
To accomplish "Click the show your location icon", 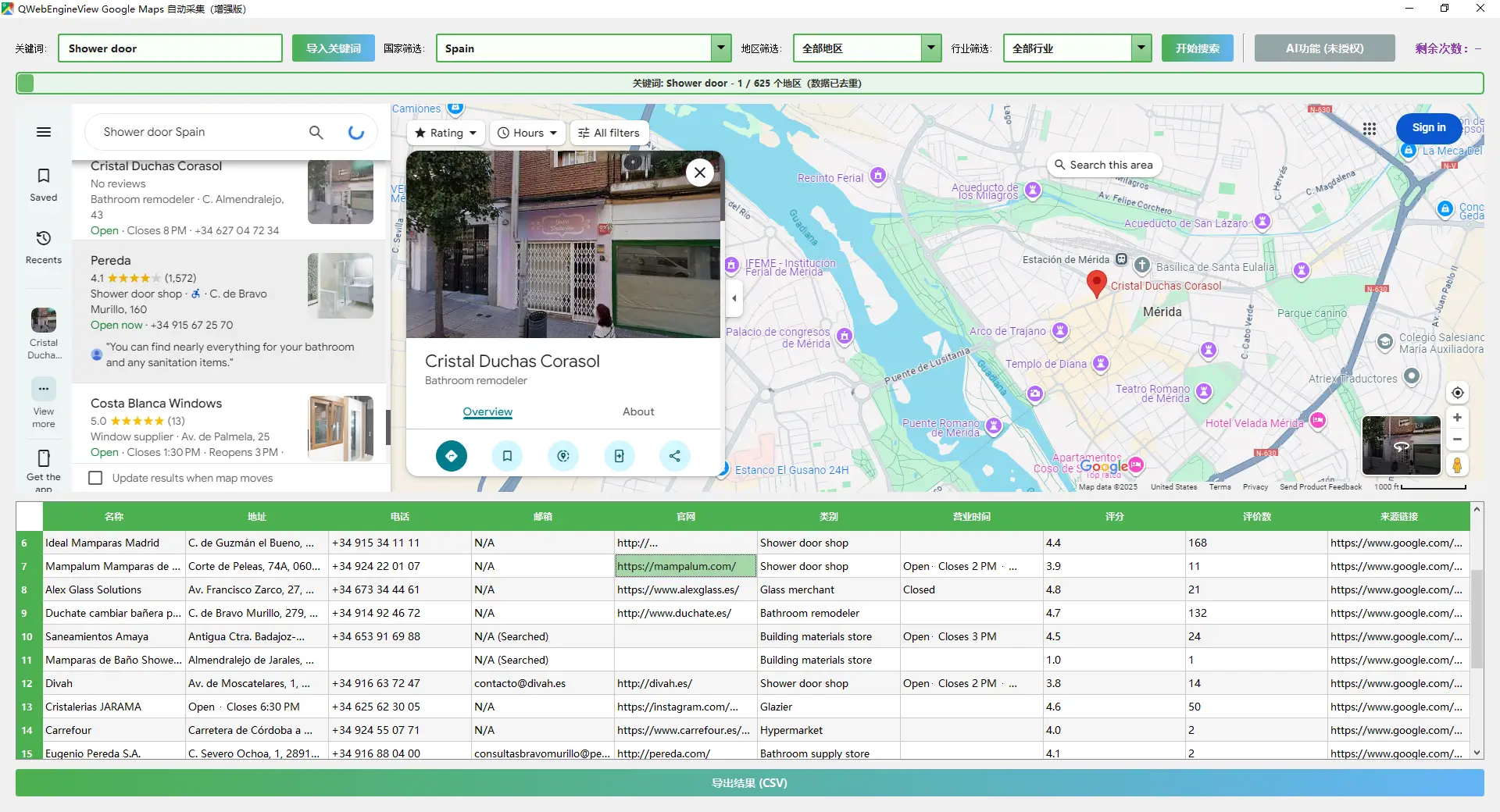I will click(x=1457, y=393).
